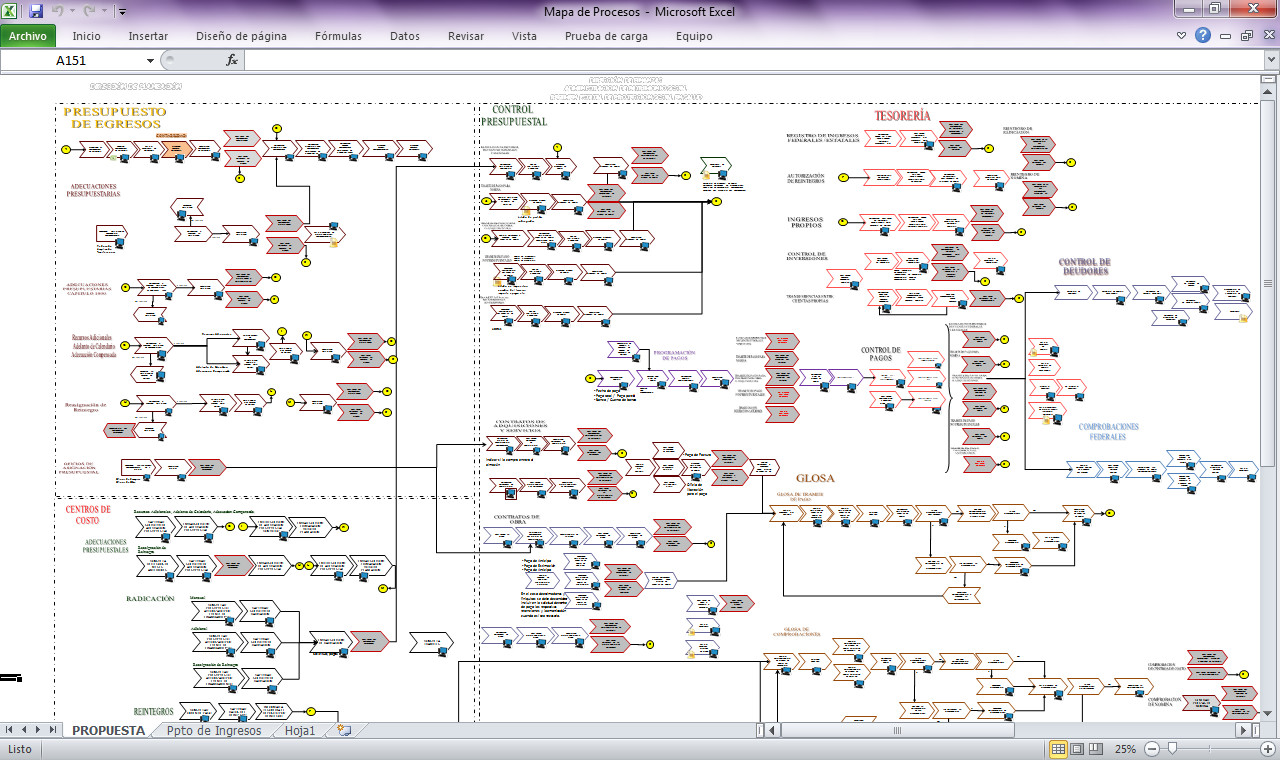This screenshot has width=1280, height=760.
Task: Click the 25% zoom level button
Action: click(1126, 749)
